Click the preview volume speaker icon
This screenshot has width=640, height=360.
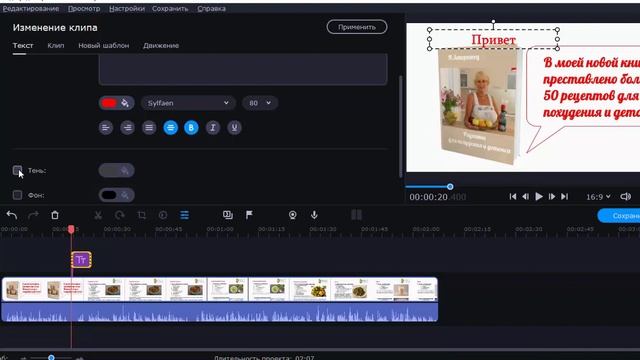coord(626,197)
